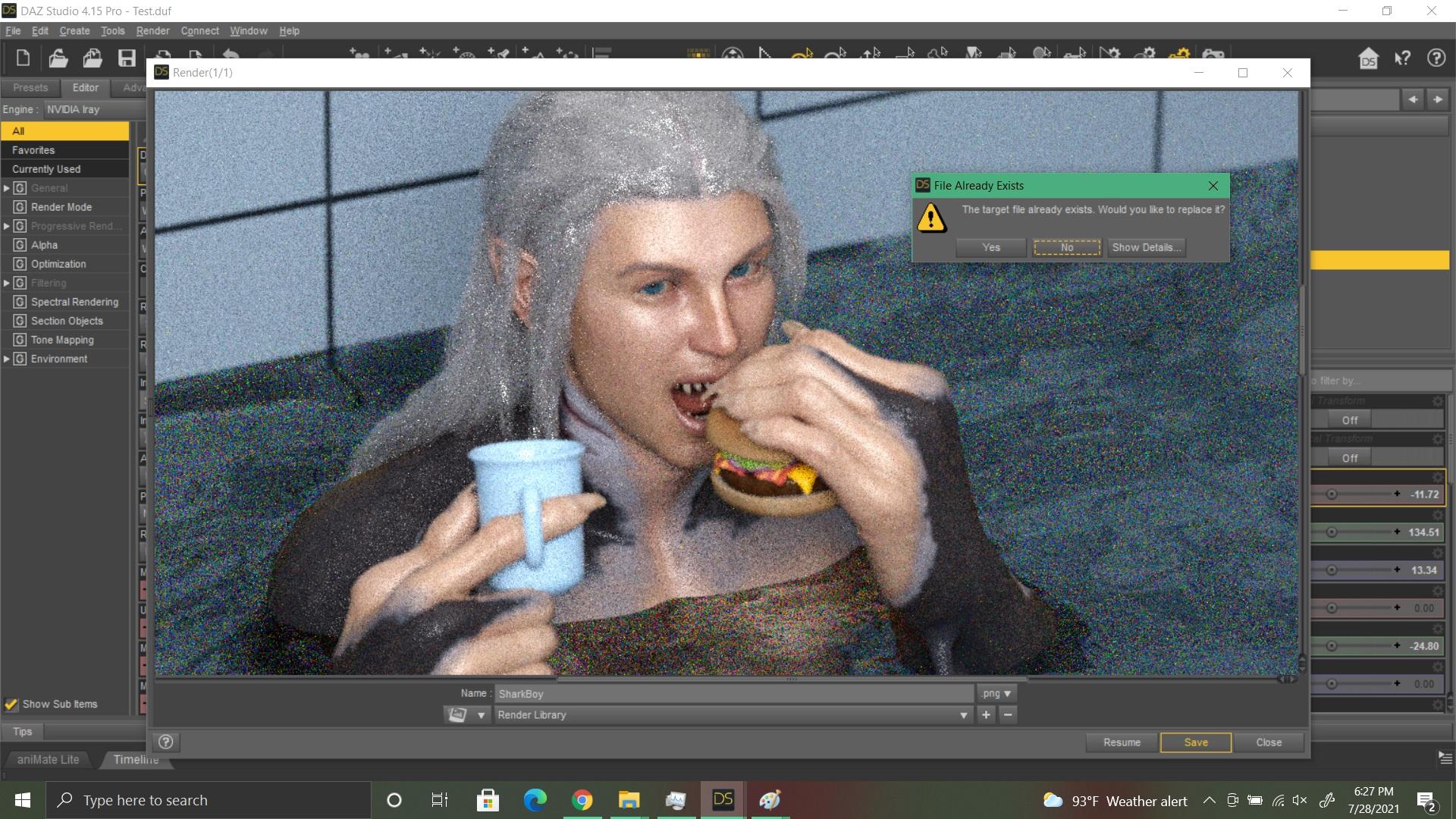Expand the Environment tree item
Image resolution: width=1456 pixels, height=819 pixels.
coord(7,359)
